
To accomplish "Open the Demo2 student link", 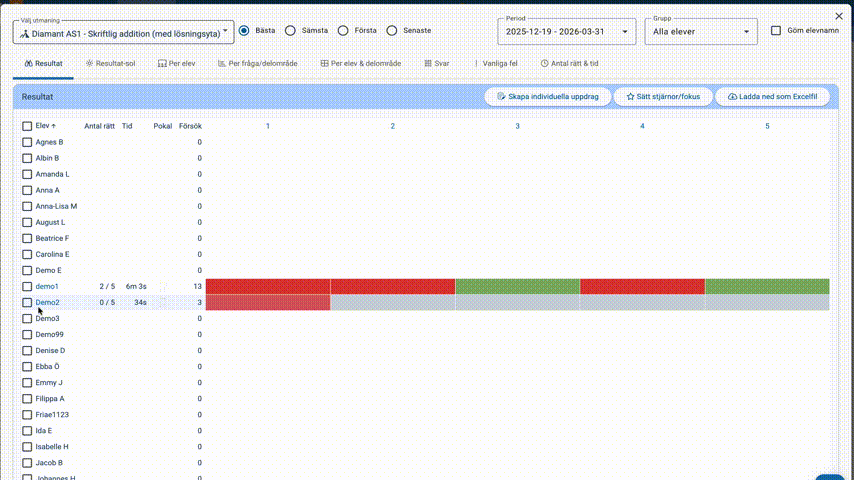I will pos(47,302).
